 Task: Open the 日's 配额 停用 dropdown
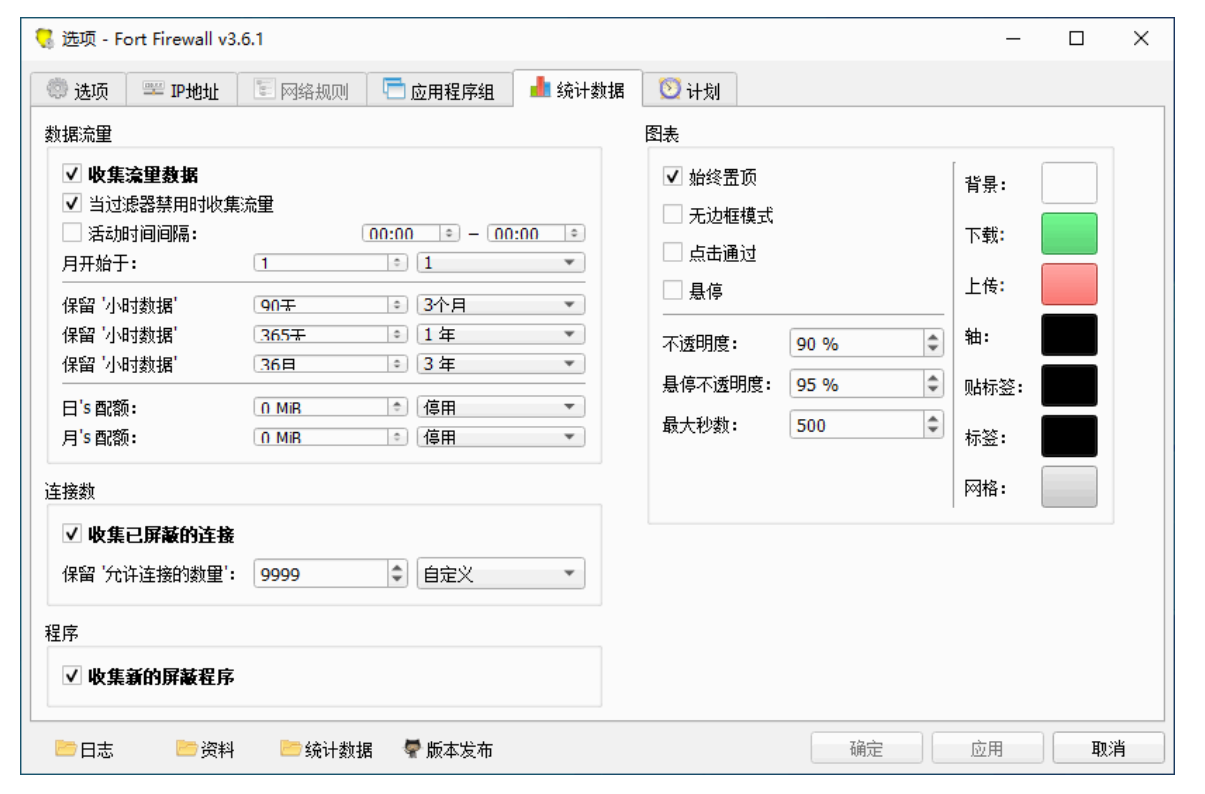[501, 407]
